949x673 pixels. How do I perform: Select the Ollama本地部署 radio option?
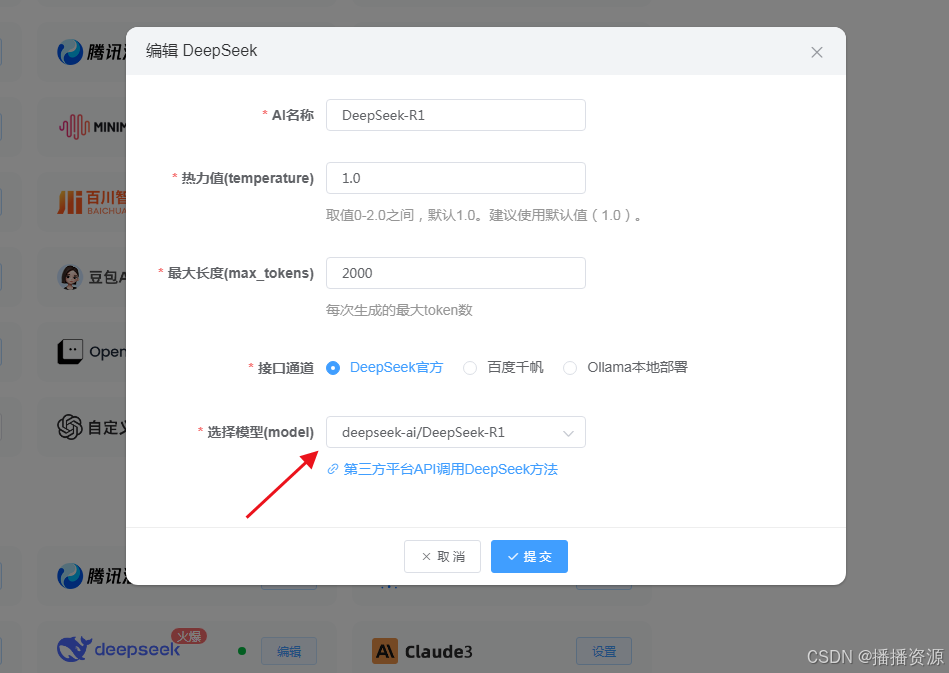pos(625,367)
